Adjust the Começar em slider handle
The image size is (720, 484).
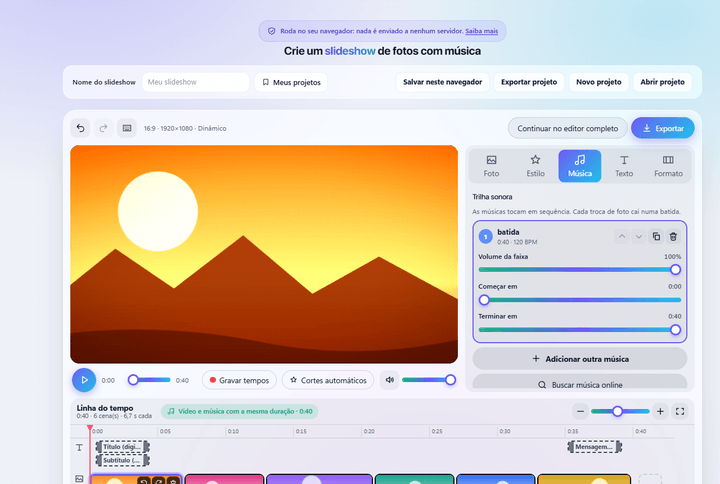pyautogui.click(x=484, y=300)
